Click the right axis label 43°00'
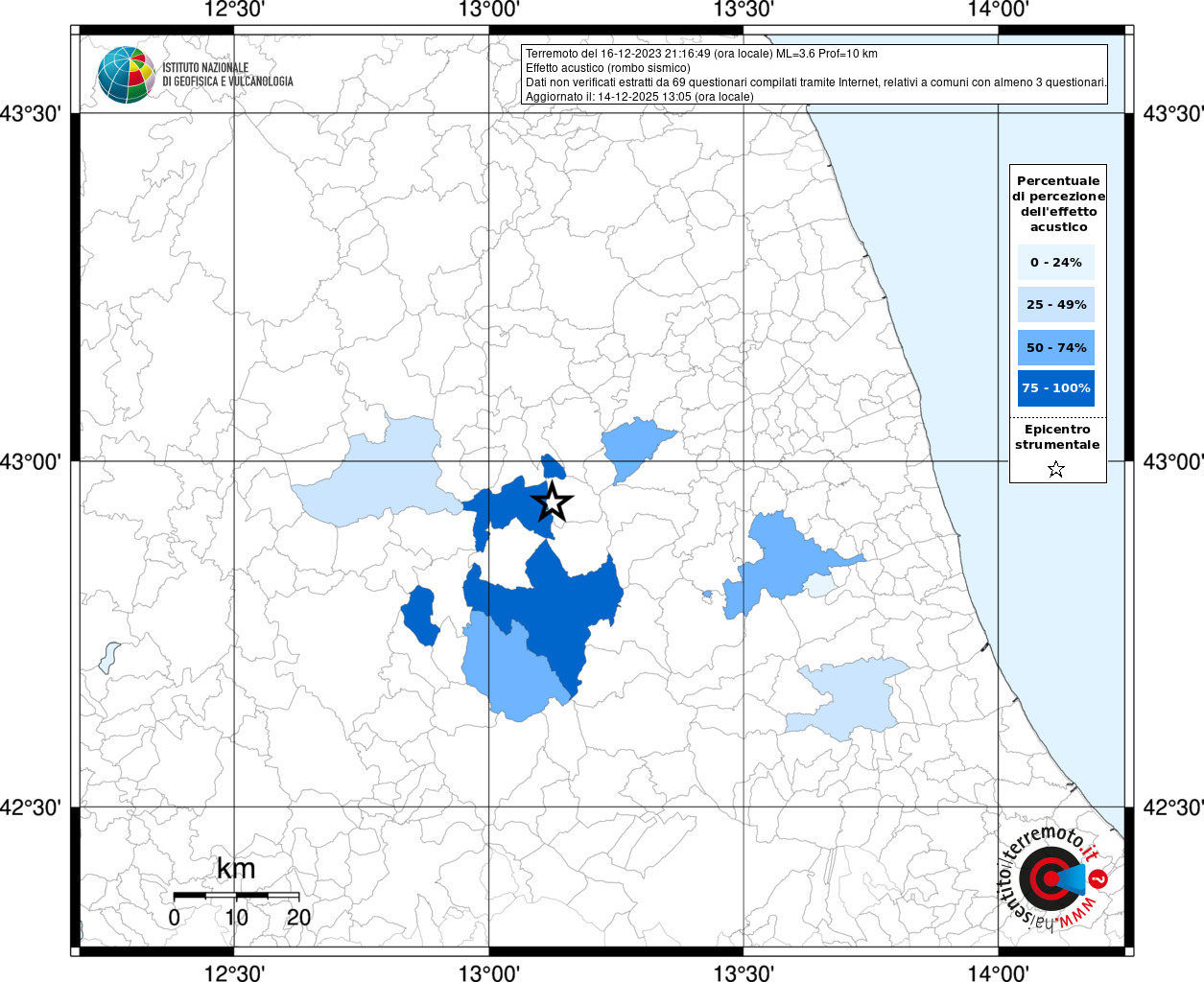 coord(1173,461)
